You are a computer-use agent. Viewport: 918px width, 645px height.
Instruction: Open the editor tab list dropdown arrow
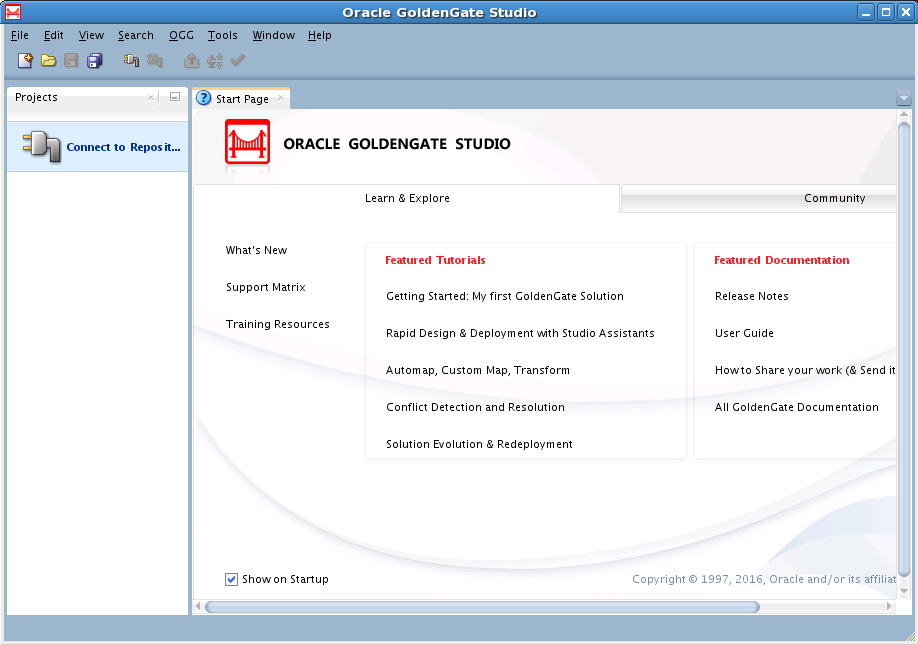[903, 98]
